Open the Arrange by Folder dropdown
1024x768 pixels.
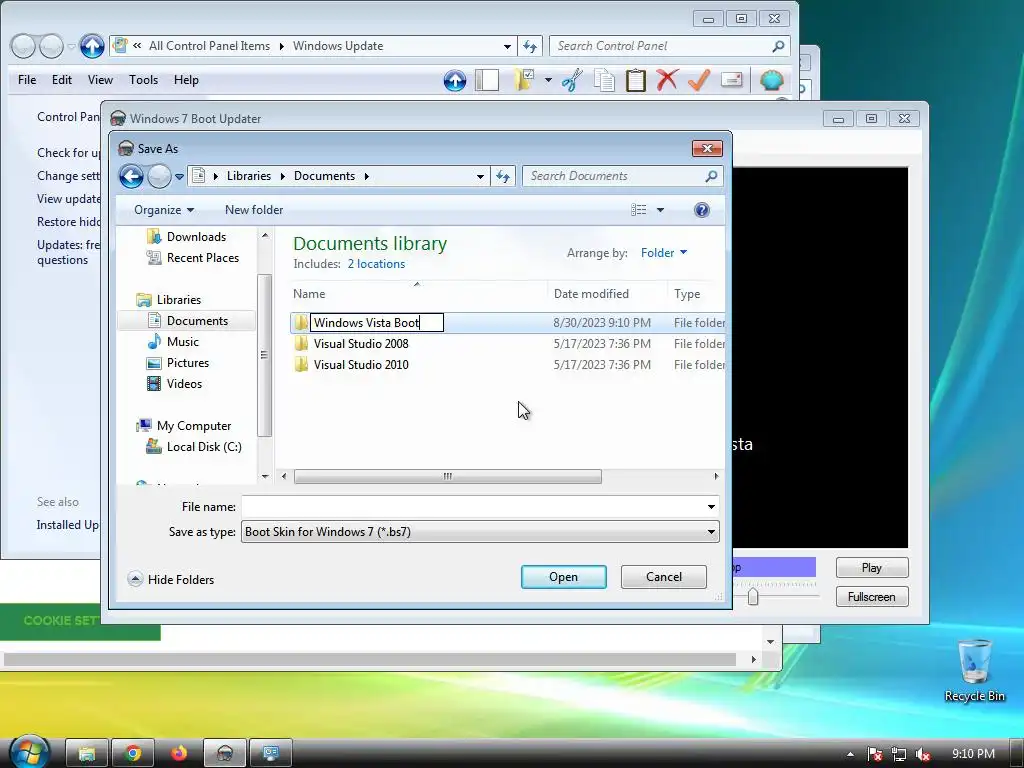[664, 253]
